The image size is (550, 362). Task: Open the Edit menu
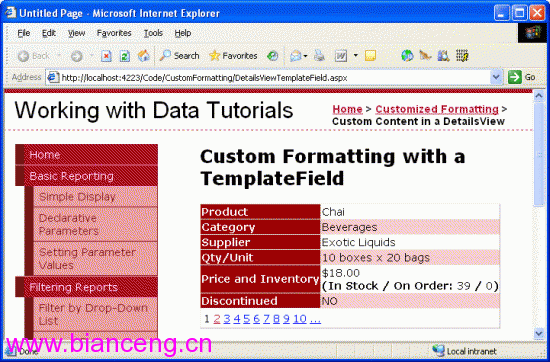[x=49, y=33]
